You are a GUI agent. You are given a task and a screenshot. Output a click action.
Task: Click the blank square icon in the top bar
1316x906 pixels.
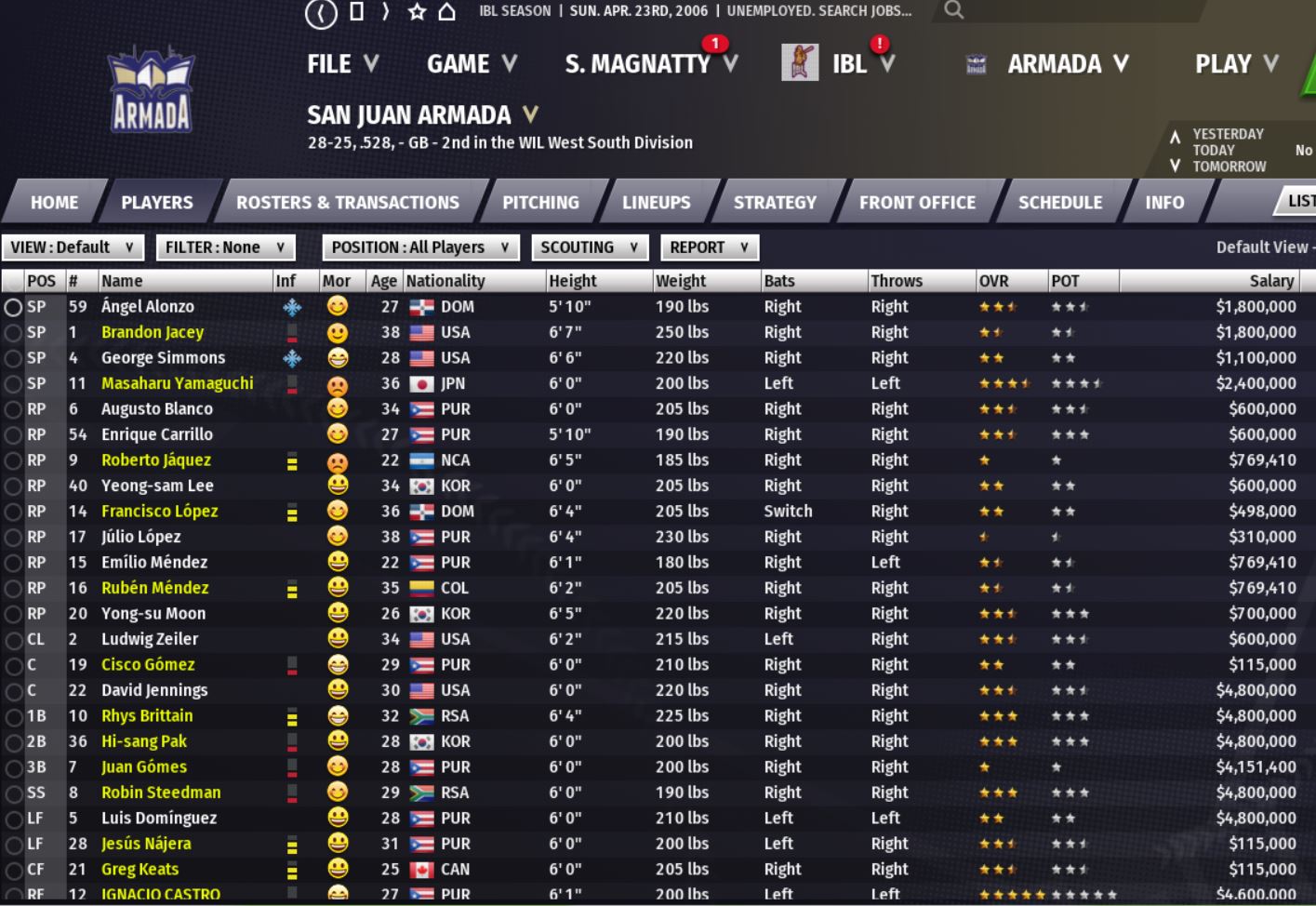tap(356, 12)
